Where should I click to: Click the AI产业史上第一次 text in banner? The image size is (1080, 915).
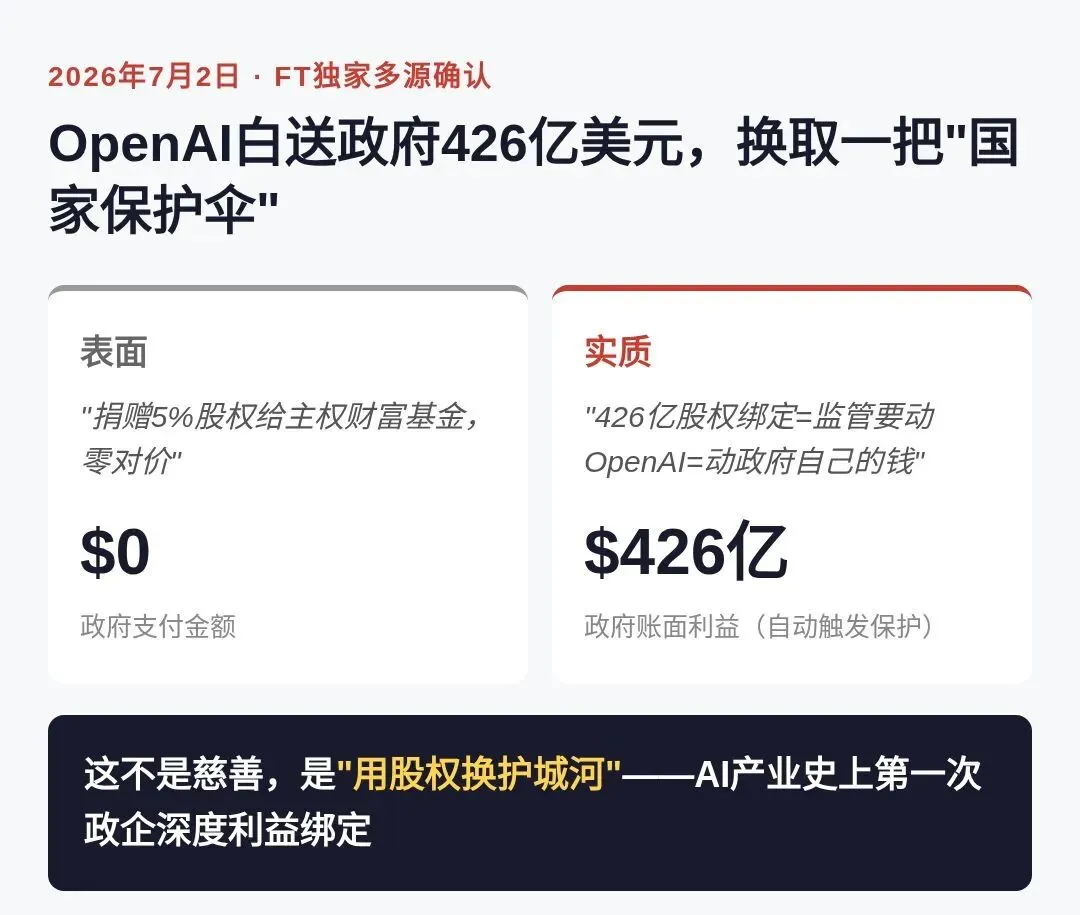tap(838, 773)
